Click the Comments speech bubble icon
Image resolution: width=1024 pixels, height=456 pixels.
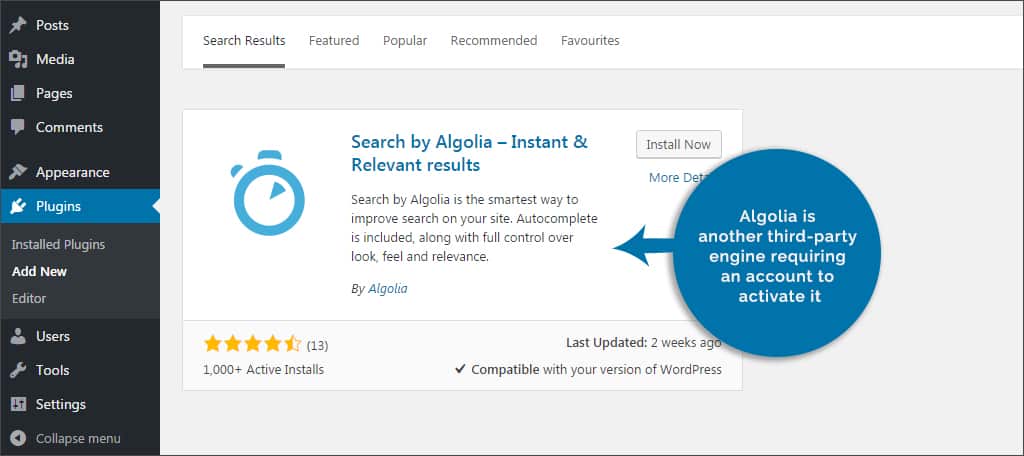click(18, 127)
